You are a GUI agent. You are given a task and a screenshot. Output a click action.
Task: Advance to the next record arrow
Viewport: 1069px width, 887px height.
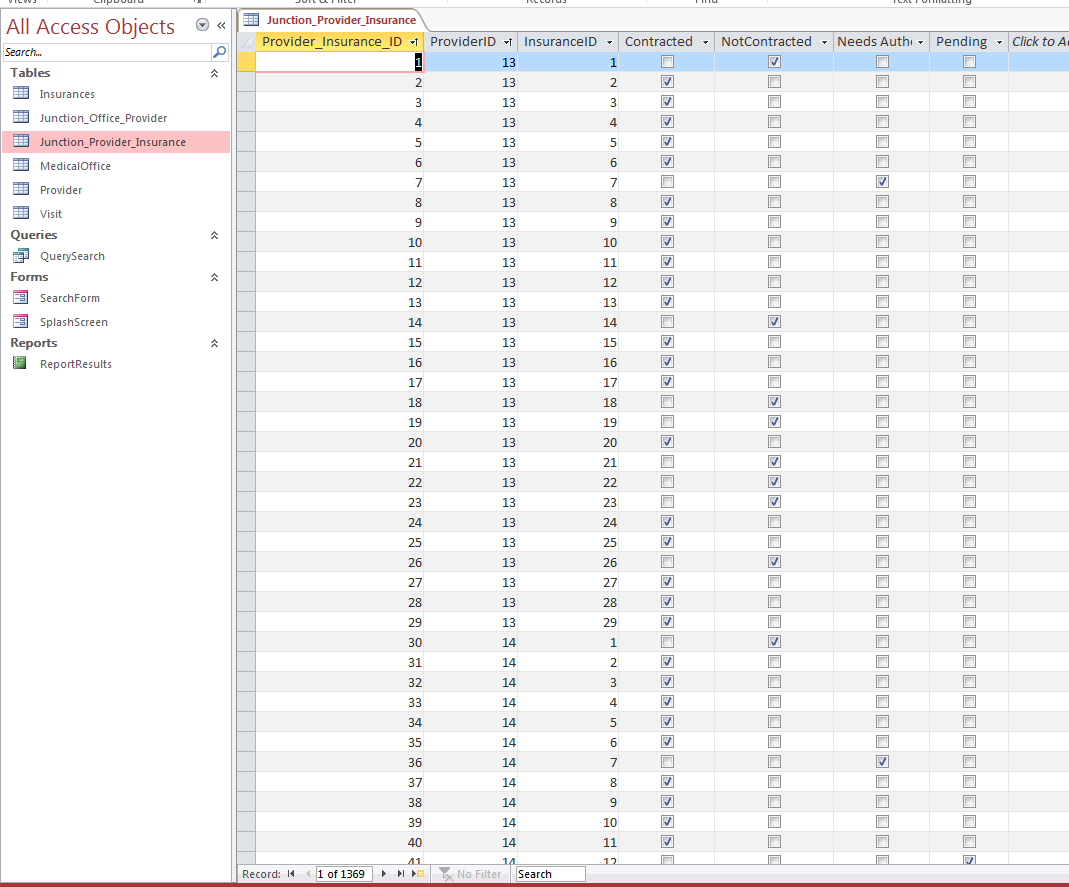pos(384,873)
